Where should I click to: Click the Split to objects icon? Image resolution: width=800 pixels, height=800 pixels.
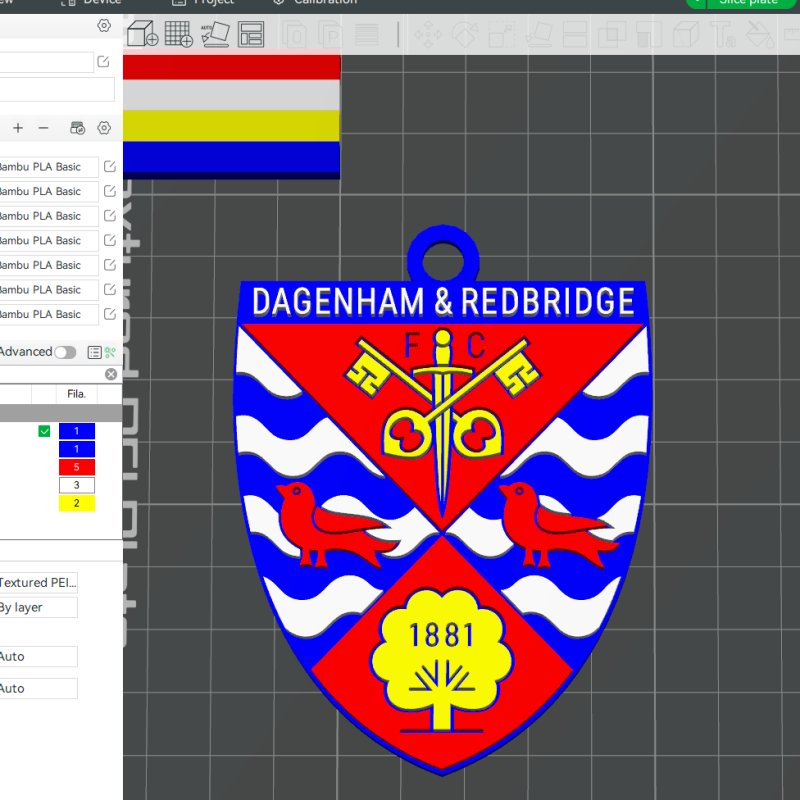click(x=294, y=34)
